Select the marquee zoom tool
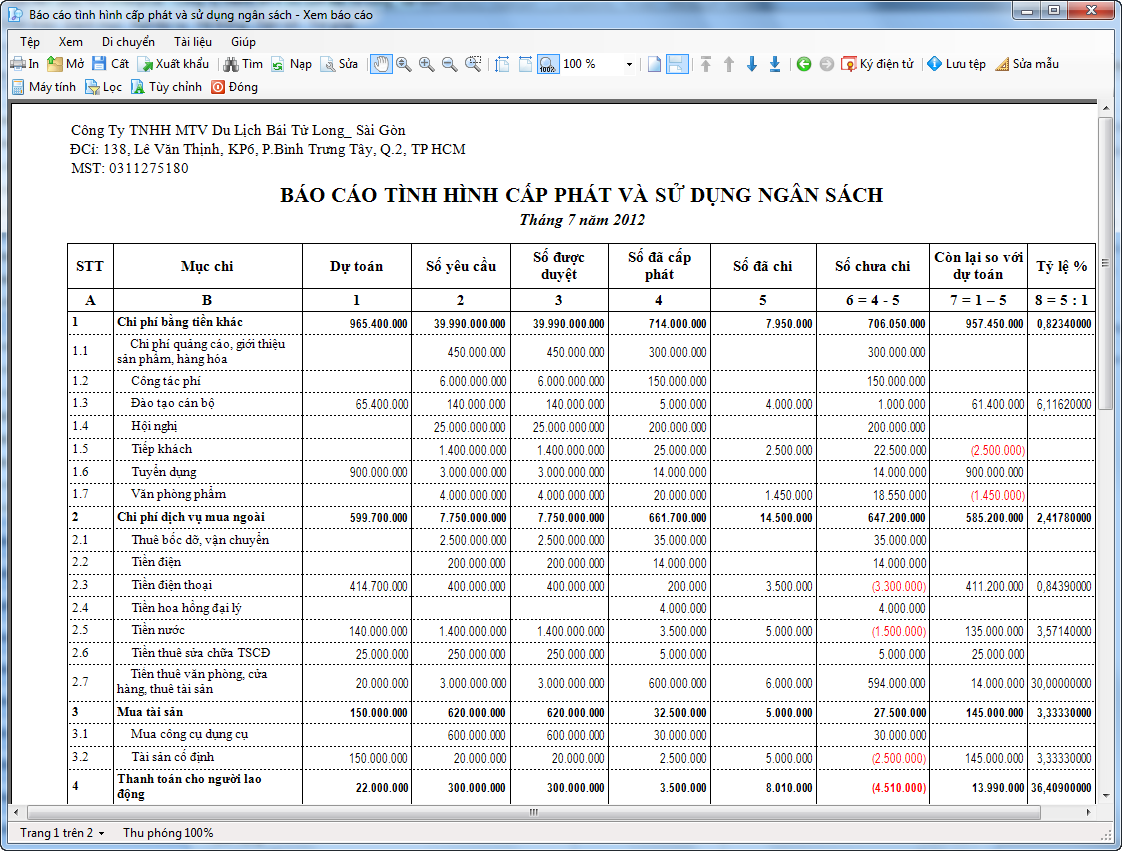Screen dimensions: 1122x851 473,64
